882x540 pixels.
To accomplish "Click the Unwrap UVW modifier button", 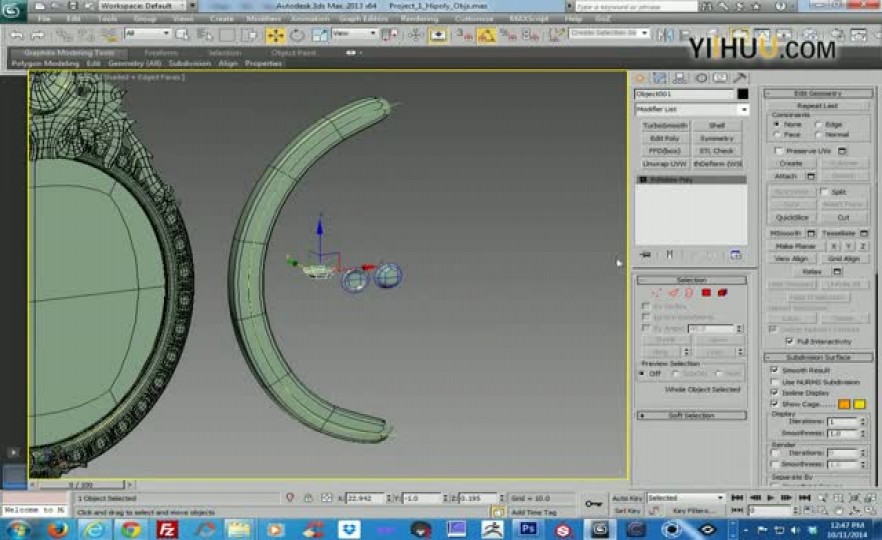I will (665, 164).
